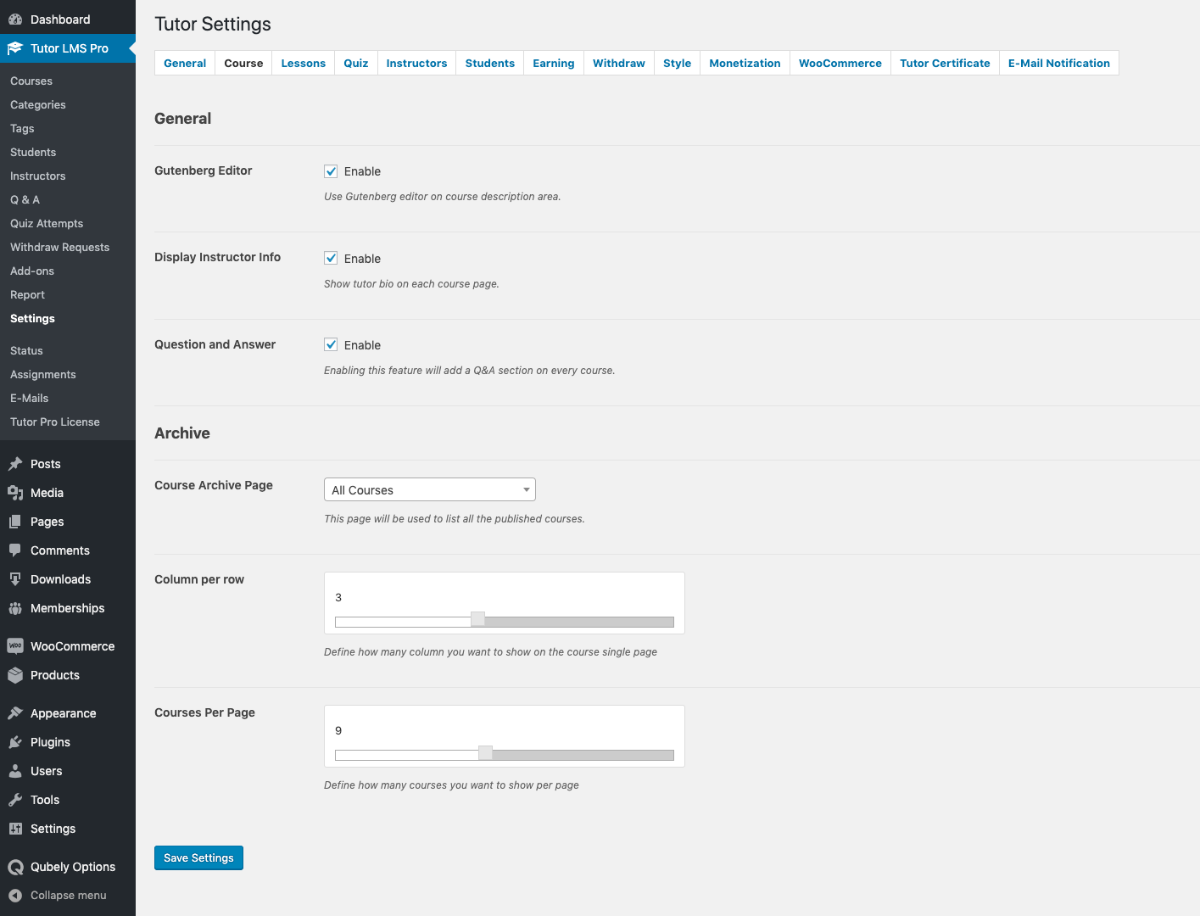Uncheck the Question and Answer checkbox
This screenshot has width=1200, height=916.
click(x=331, y=345)
